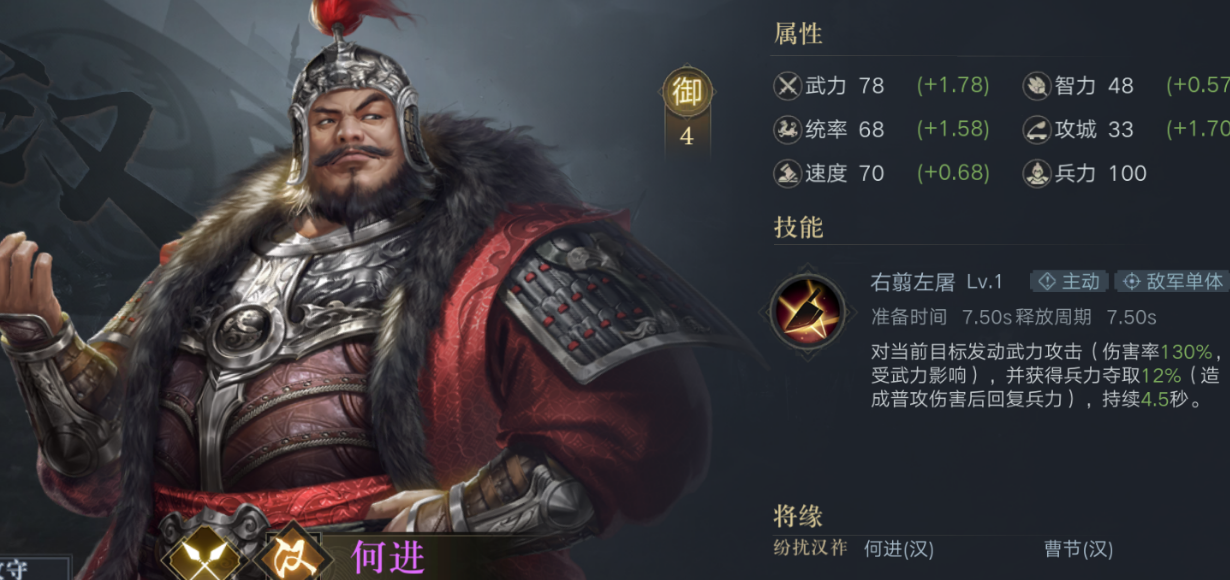The width and height of the screenshot is (1230, 580).
Task: Open 何进(汉) in the 将缘 list
Action: coord(898,549)
